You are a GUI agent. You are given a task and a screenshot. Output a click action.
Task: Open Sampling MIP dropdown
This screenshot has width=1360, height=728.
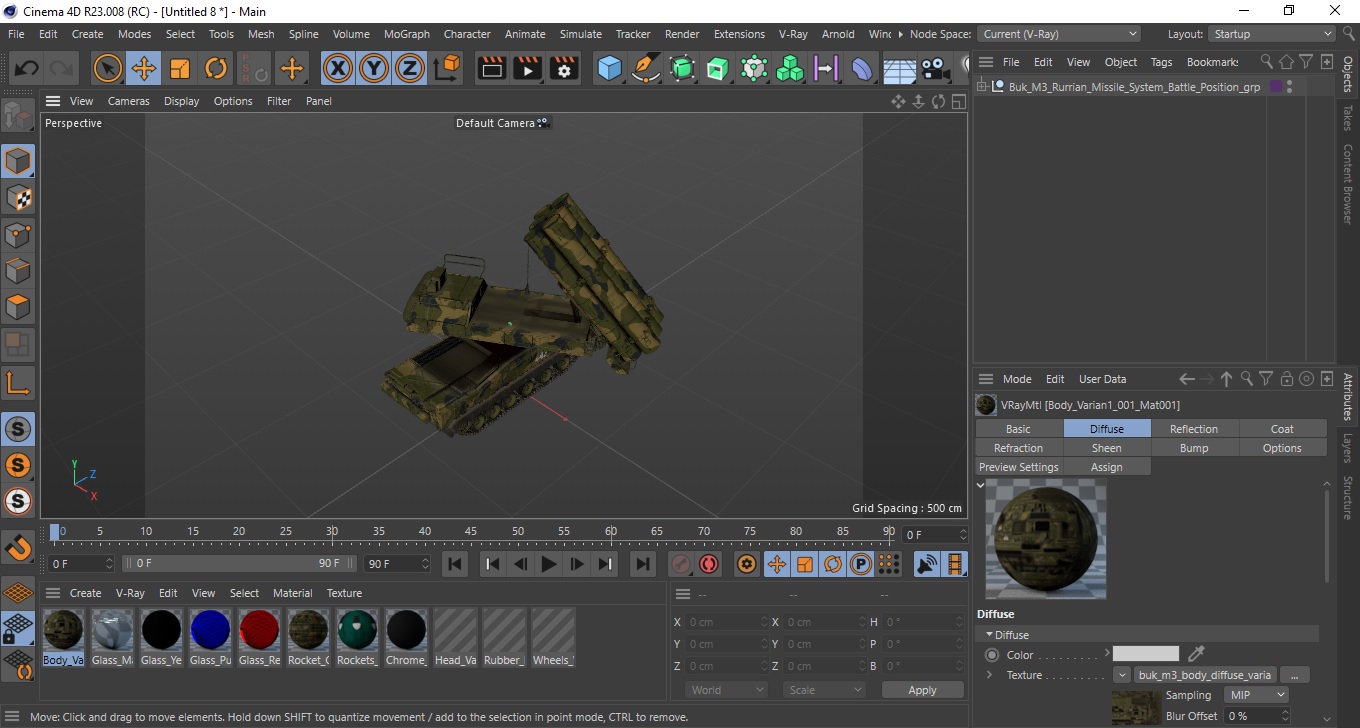[1256, 695]
